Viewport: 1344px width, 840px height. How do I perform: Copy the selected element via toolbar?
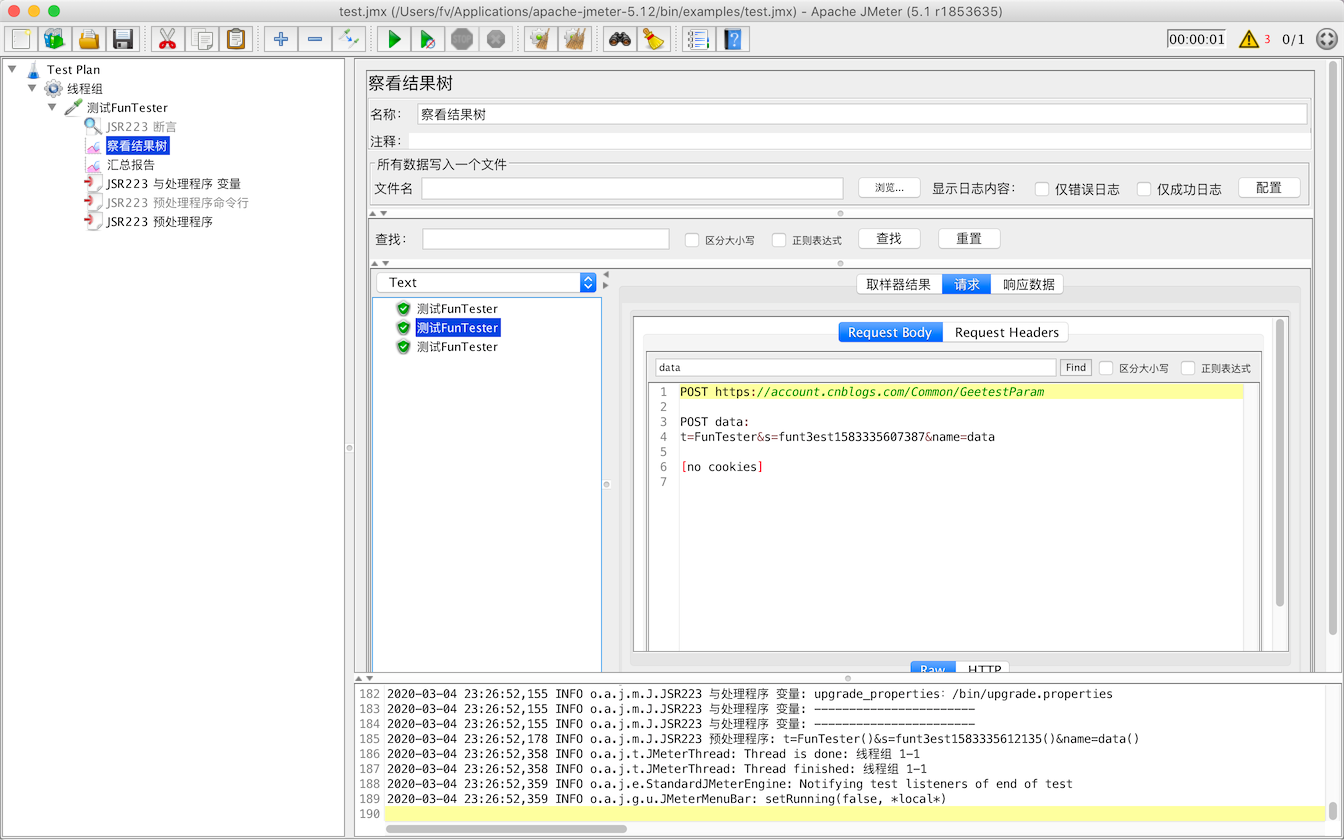point(201,39)
